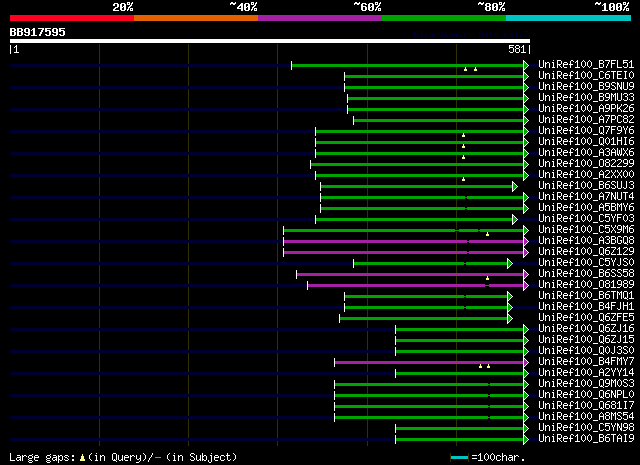Click the arrowhead ending the B6TMQ1 alignment
This screenshot has width=640, height=465.
510,297
